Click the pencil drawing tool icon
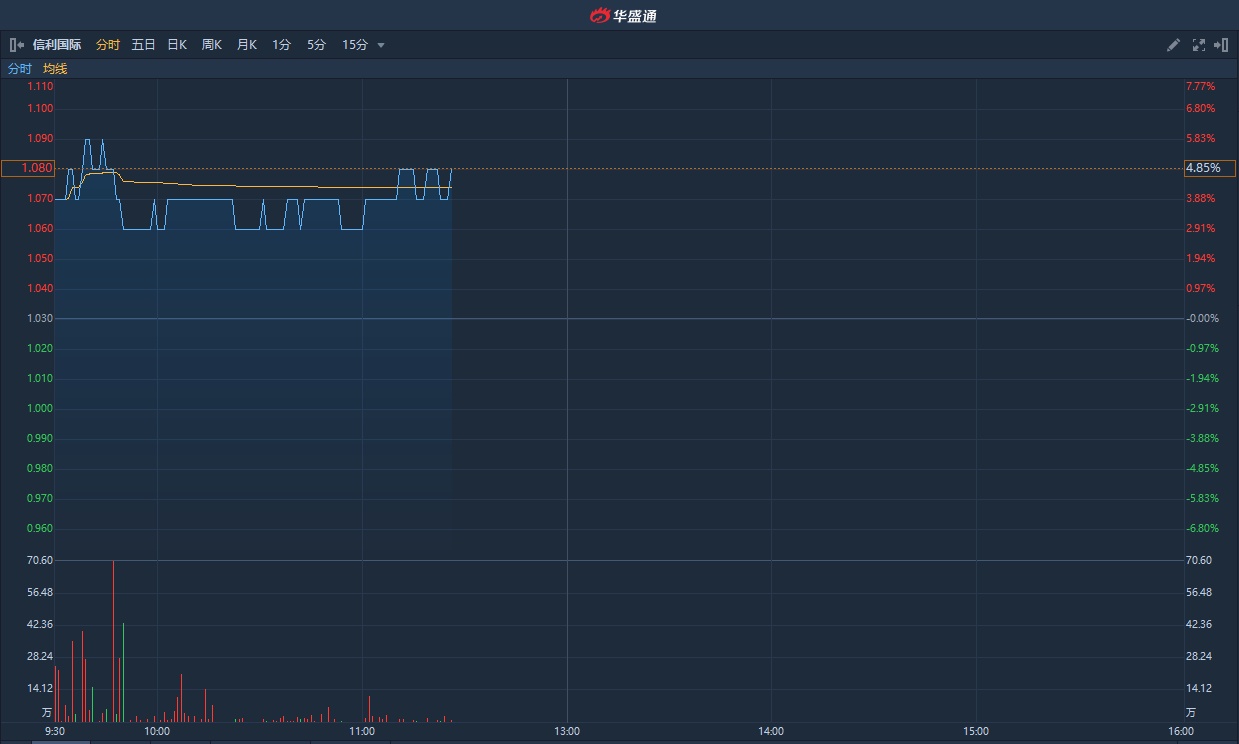 pos(1173,45)
